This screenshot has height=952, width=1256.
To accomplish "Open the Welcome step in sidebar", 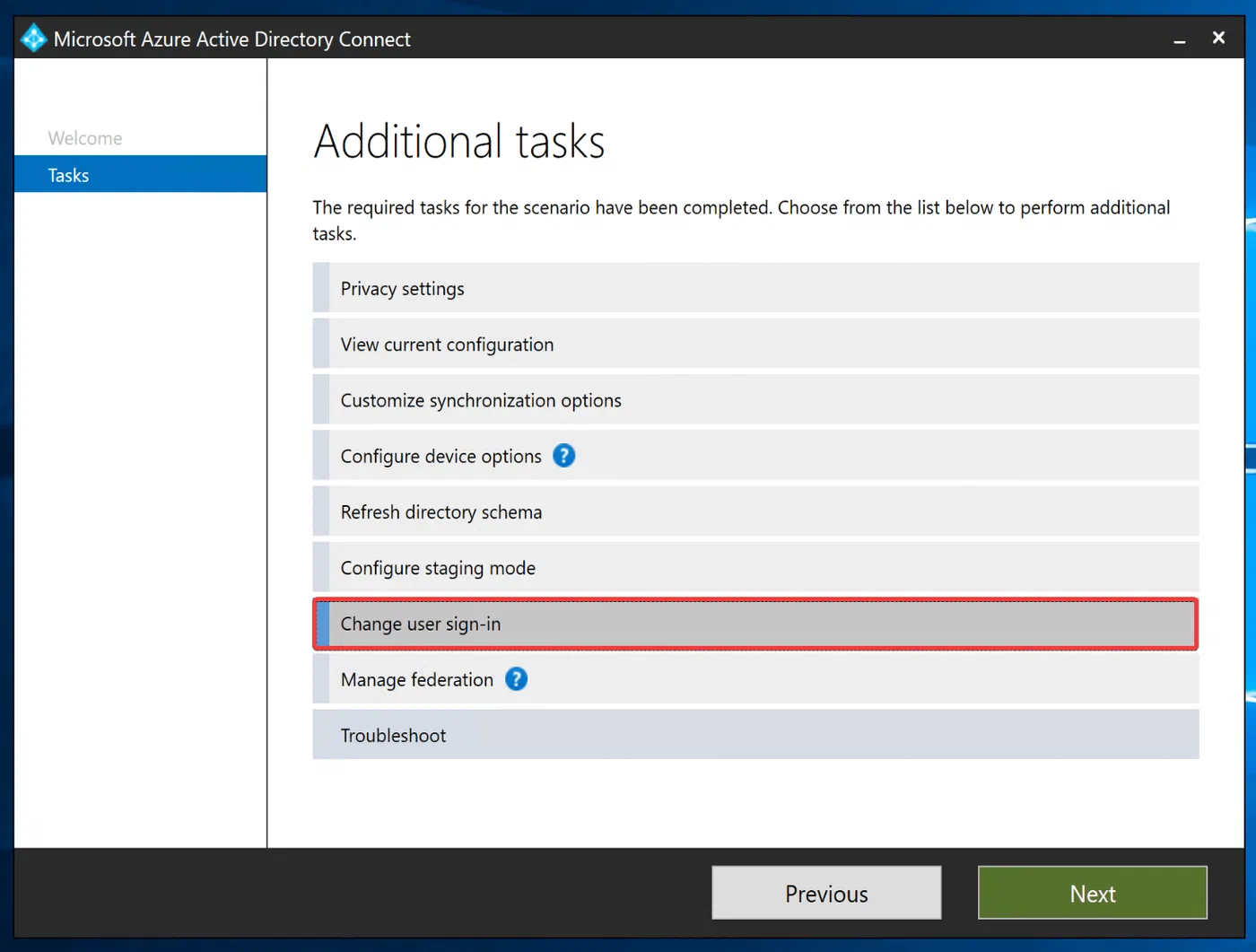I will 85,138.
